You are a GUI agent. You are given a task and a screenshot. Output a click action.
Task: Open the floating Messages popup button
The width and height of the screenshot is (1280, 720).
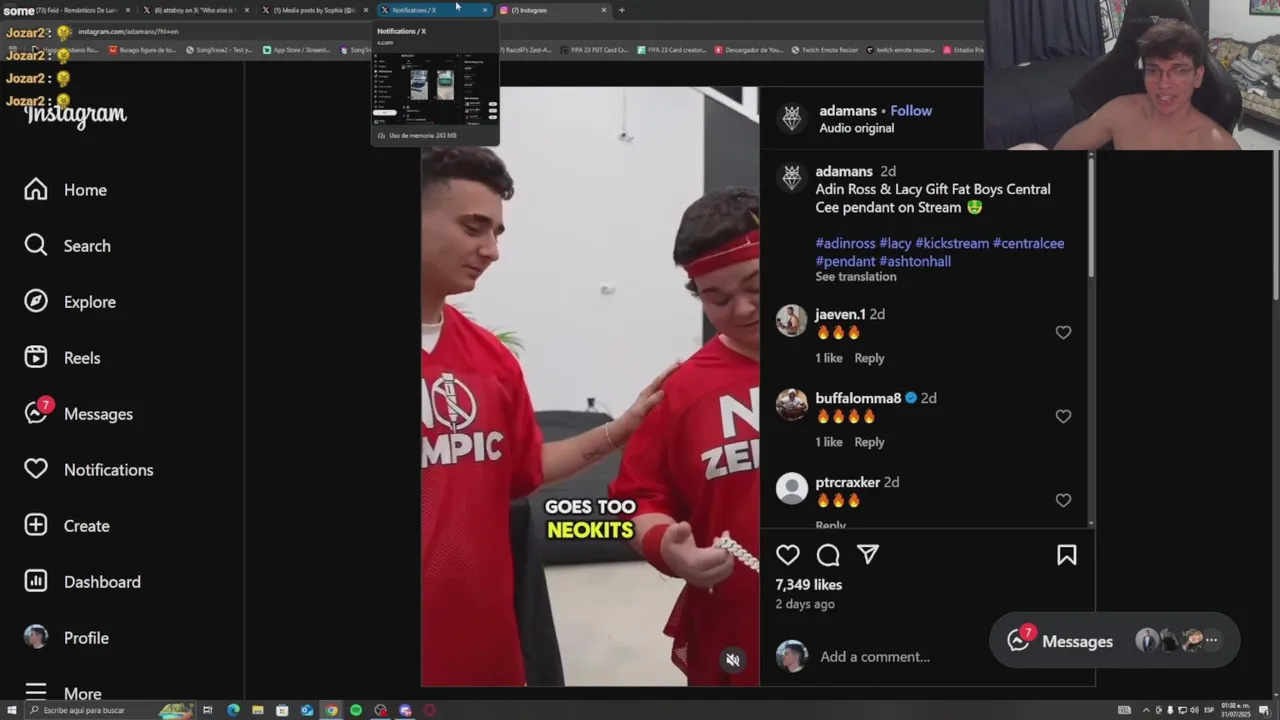coord(1114,641)
